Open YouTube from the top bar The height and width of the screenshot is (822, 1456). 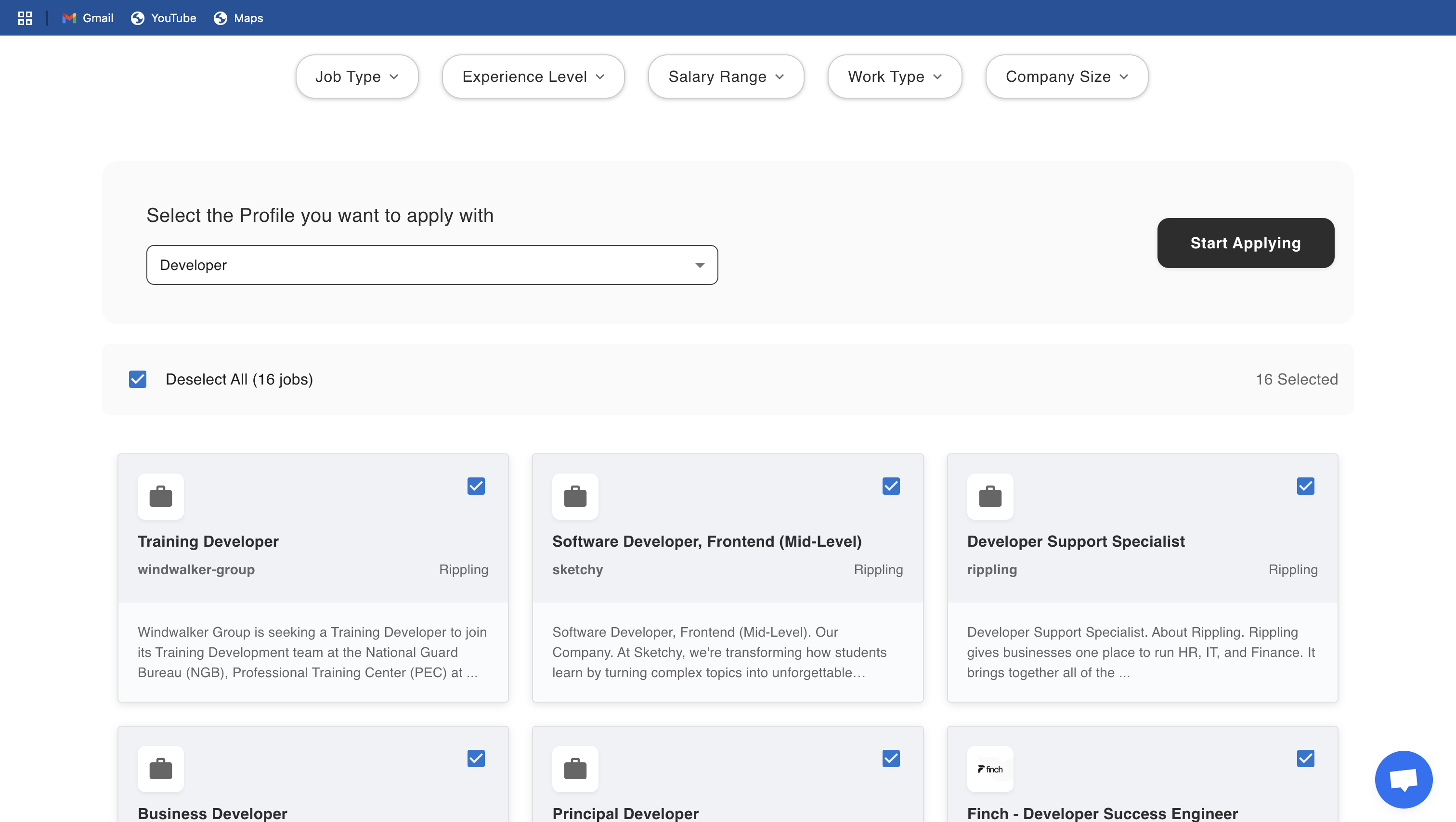[x=163, y=17]
